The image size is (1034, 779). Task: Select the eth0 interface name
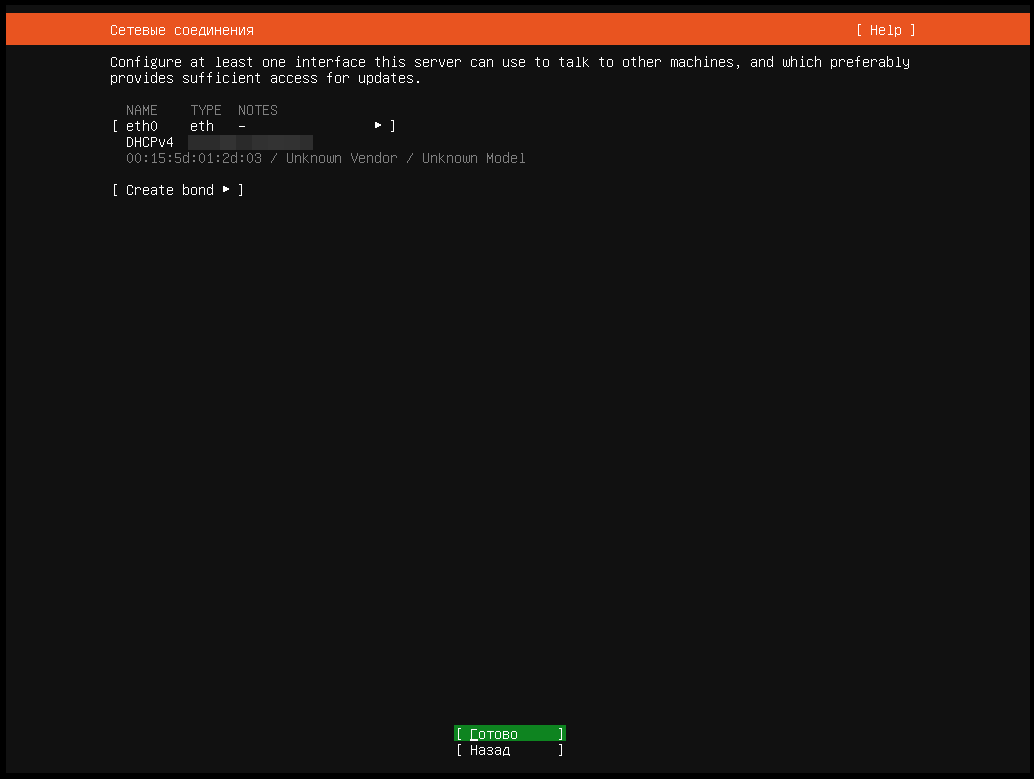pyautogui.click(x=142, y=126)
